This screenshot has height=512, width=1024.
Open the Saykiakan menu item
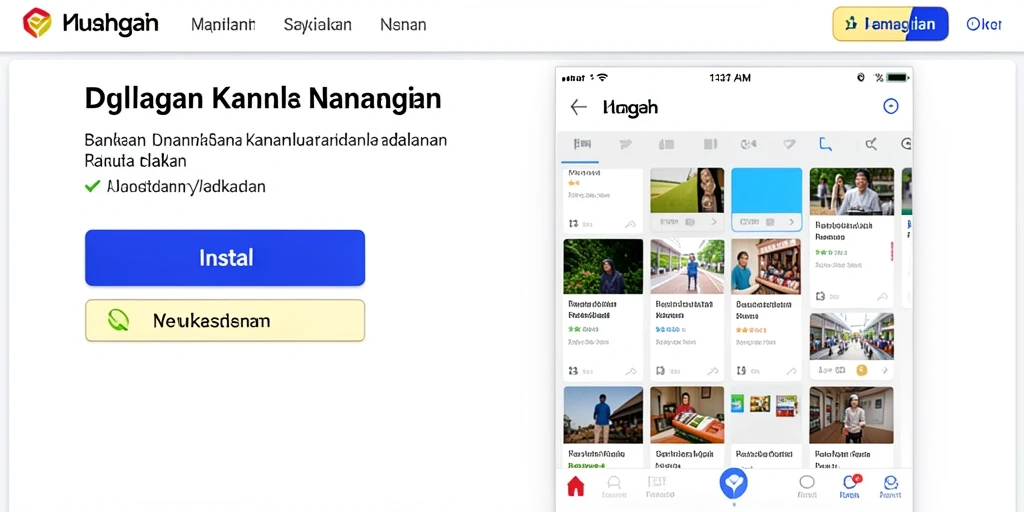coord(317,25)
